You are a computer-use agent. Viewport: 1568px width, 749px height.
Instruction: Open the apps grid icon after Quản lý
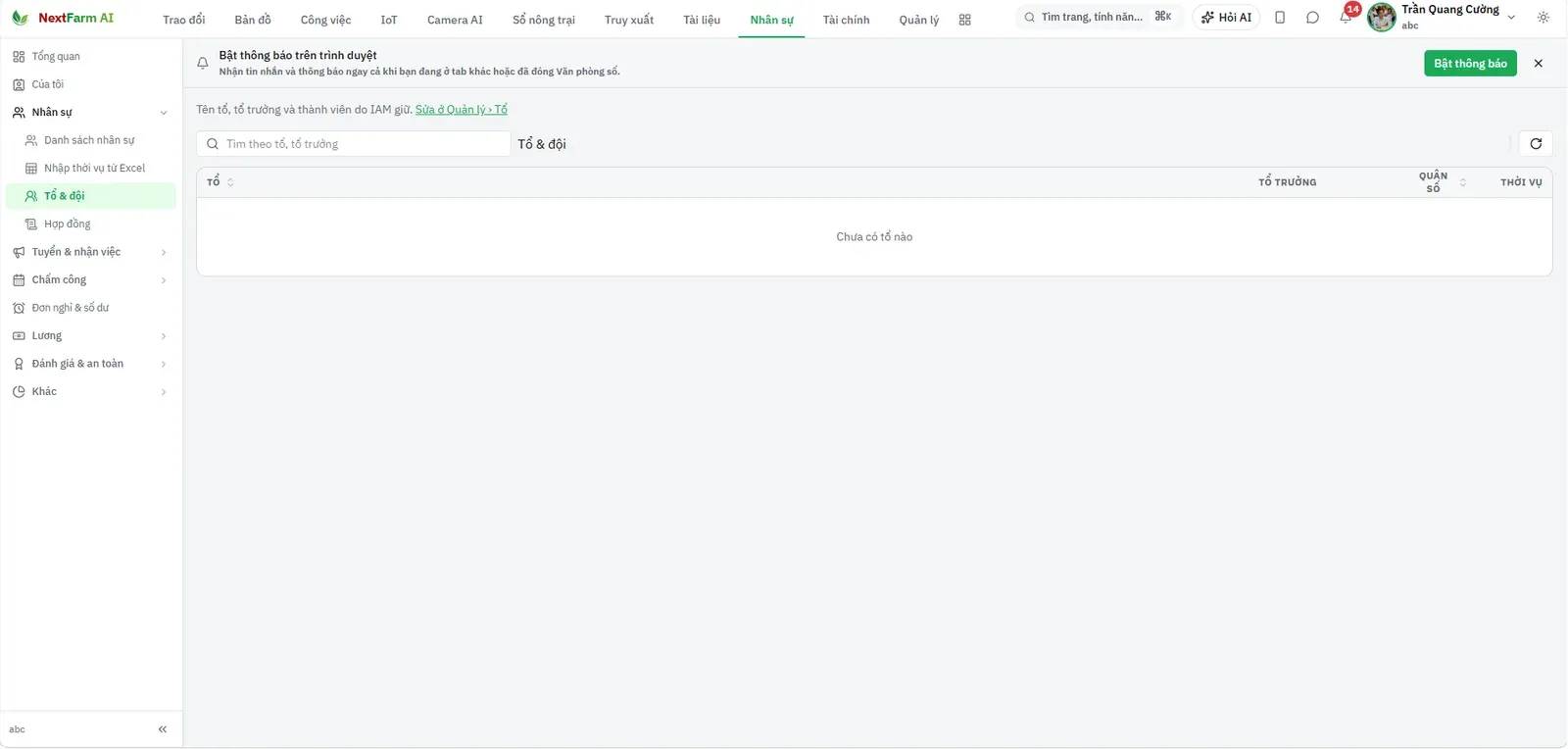point(964,20)
